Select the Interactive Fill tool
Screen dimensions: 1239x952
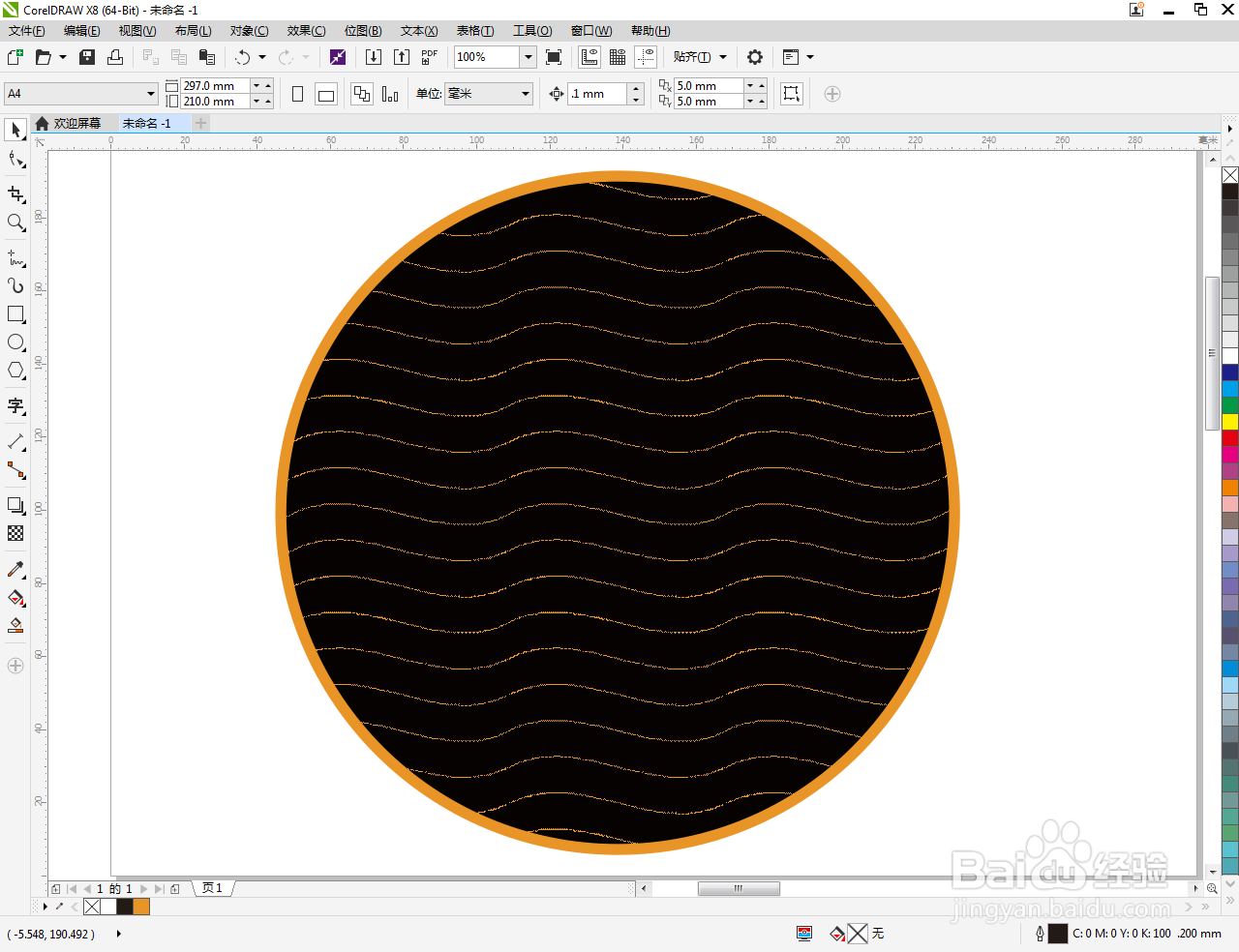15,598
